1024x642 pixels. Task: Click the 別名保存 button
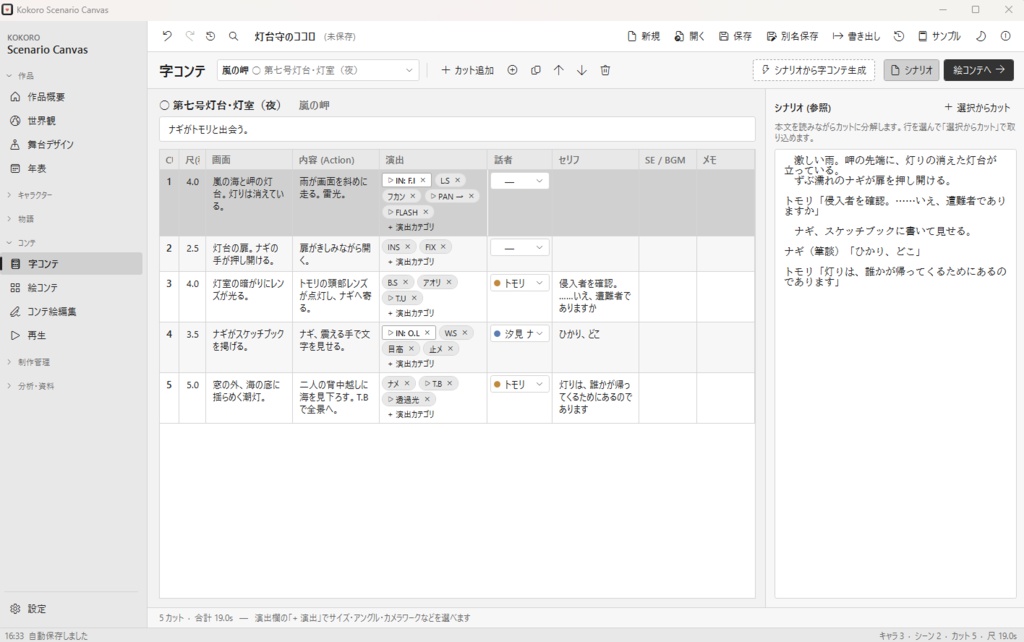(x=792, y=37)
